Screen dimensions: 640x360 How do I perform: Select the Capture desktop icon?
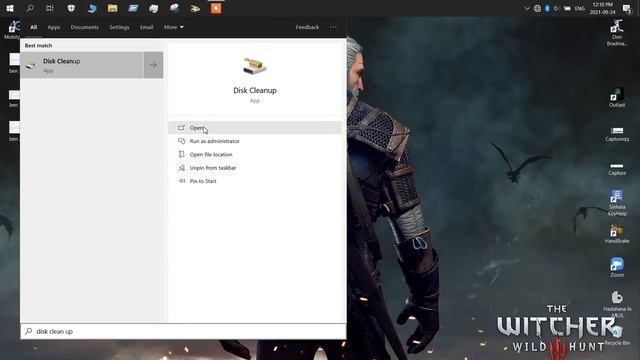pyautogui.click(x=617, y=168)
